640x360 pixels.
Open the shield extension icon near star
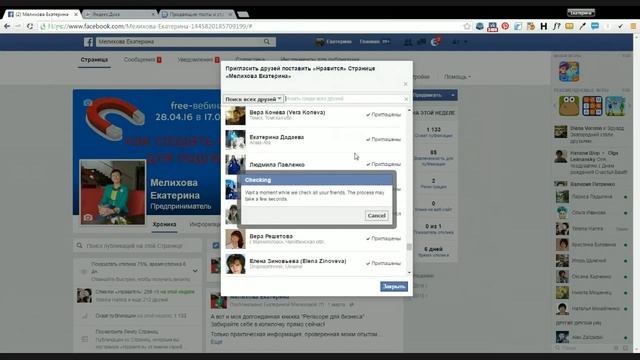pos(480,26)
